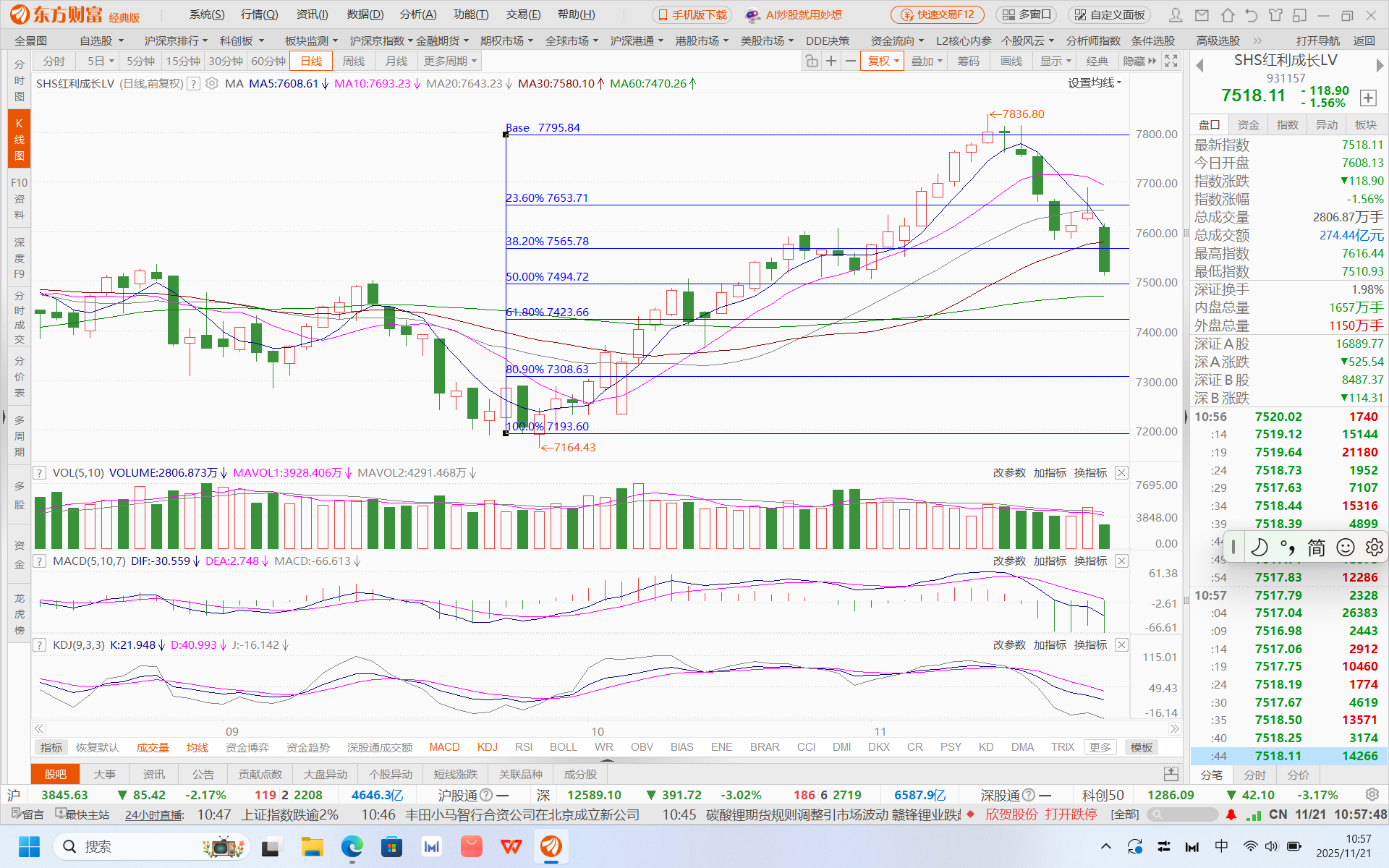
Task: Switch to the 周线 weekly tab
Action: point(354,61)
